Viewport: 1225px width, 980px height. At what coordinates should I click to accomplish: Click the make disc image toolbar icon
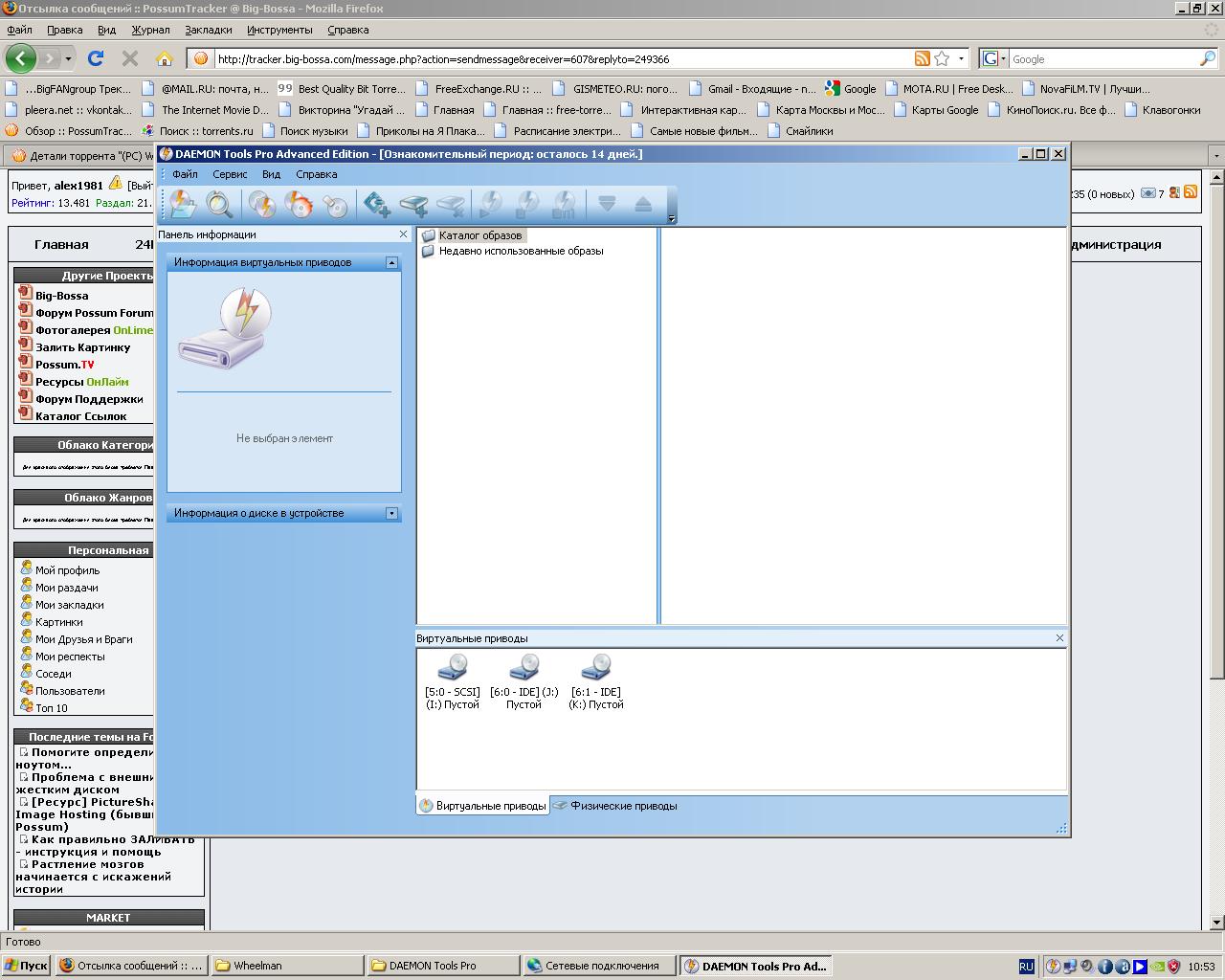click(x=261, y=204)
